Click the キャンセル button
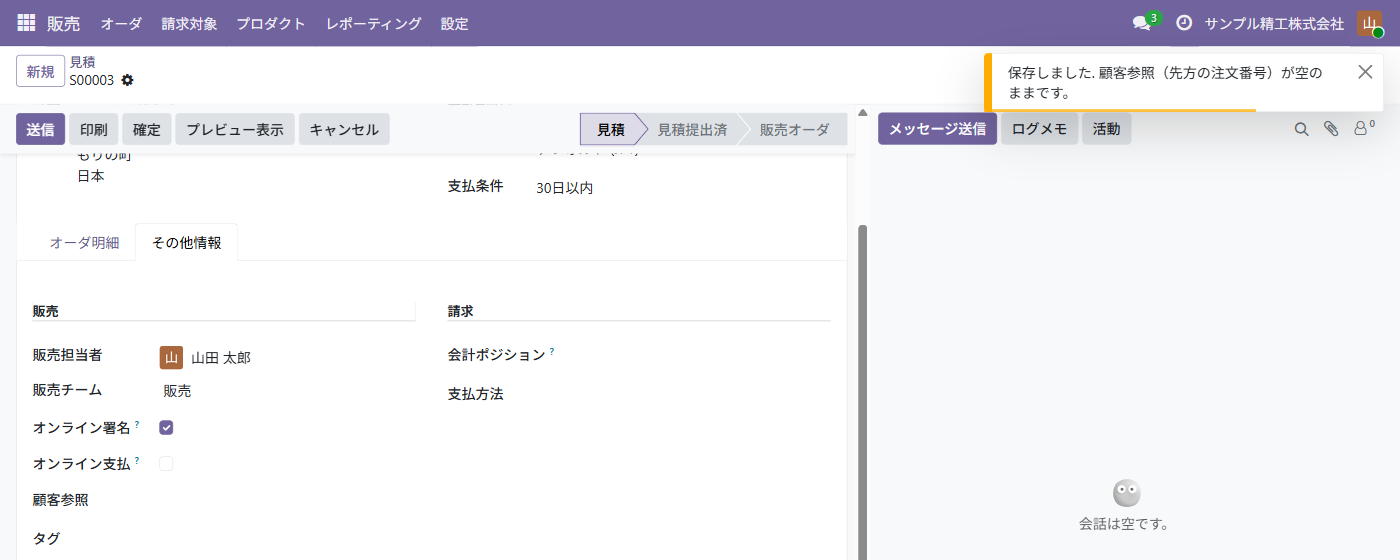1400x560 pixels. coord(344,129)
